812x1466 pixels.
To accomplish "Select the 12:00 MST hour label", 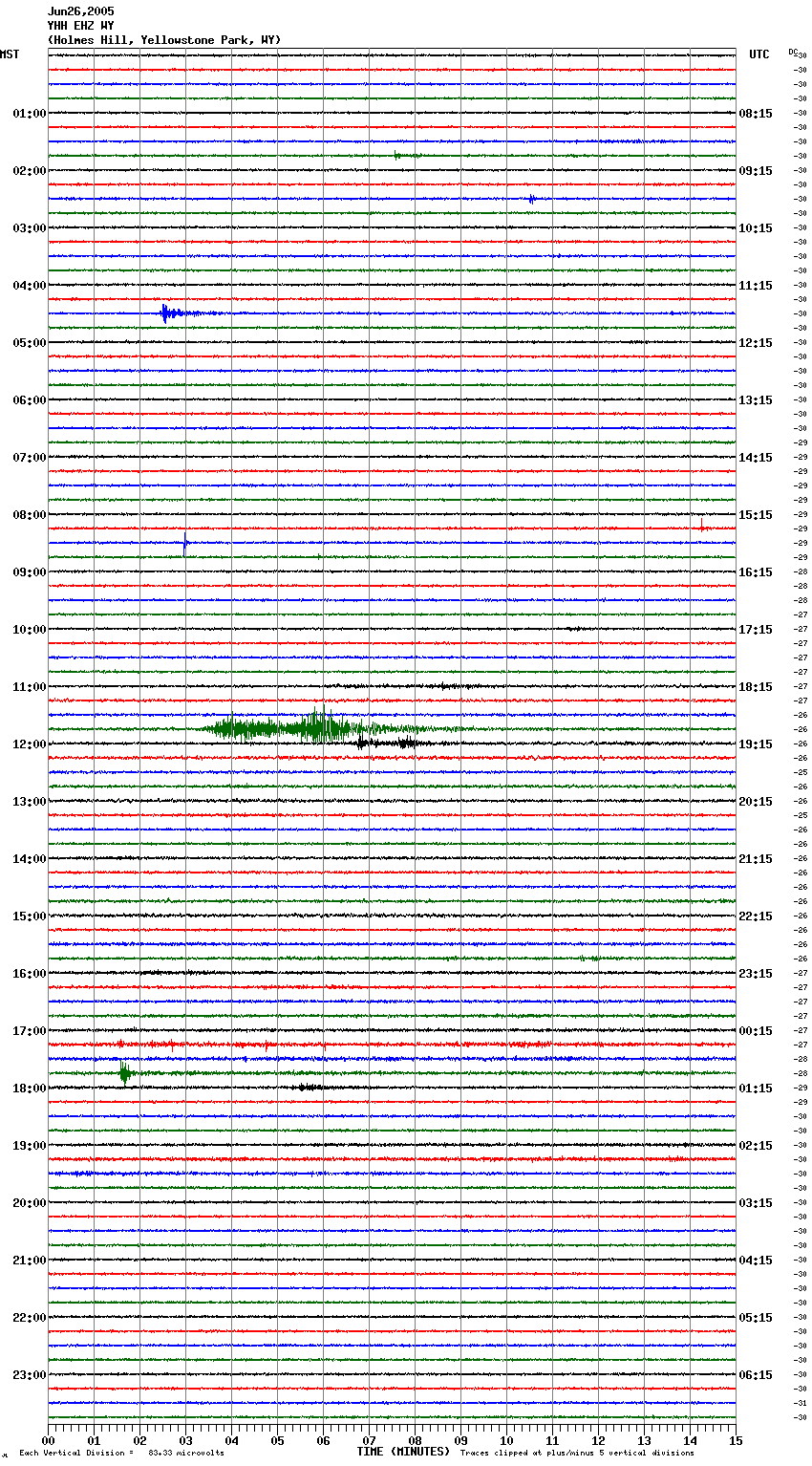I will [29, 744].
